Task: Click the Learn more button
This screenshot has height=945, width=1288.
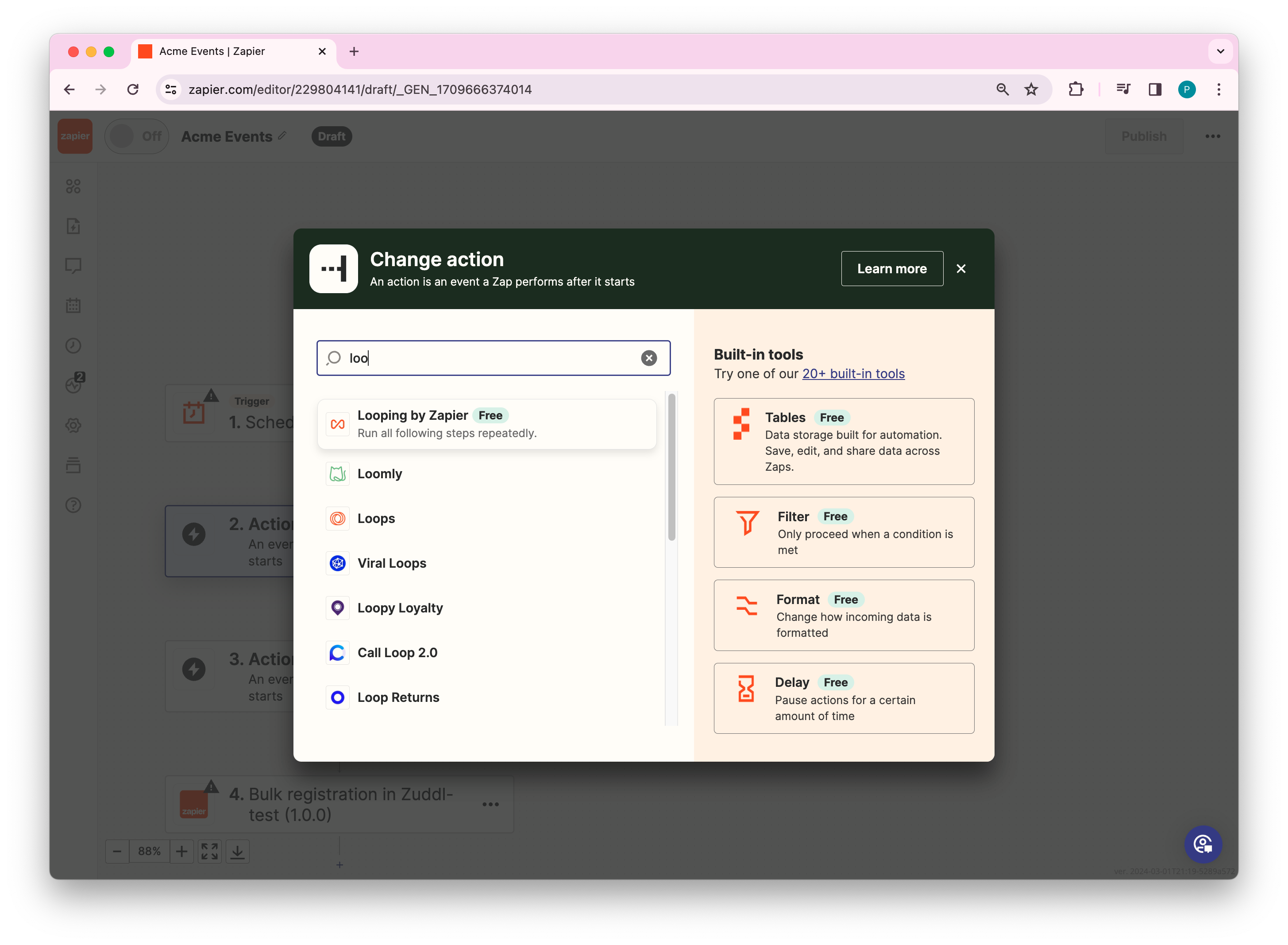Action: pos(891,269)
